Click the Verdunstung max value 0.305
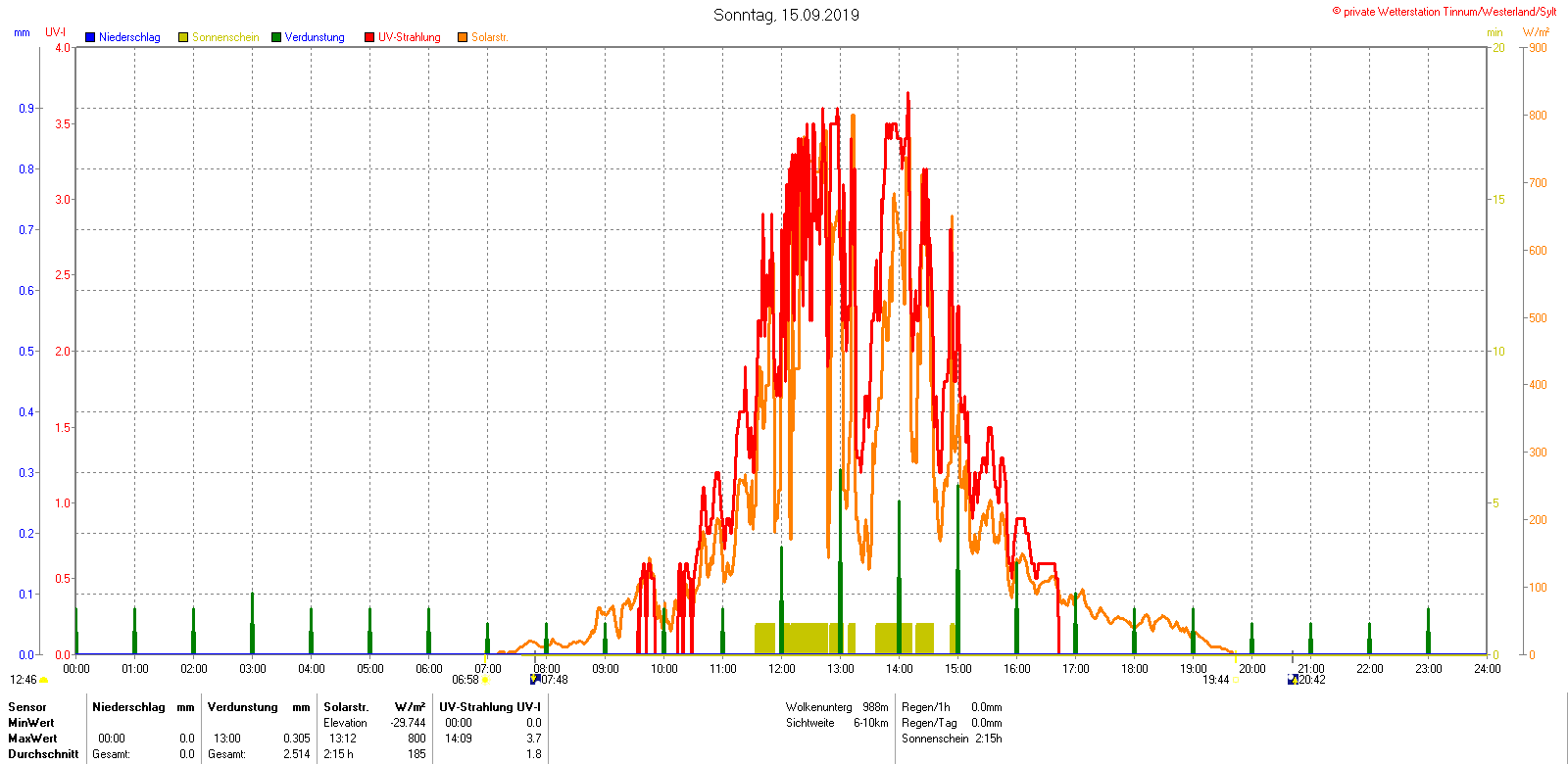The width and height of the screenshot is (1568, 764). tap(297, 739)
